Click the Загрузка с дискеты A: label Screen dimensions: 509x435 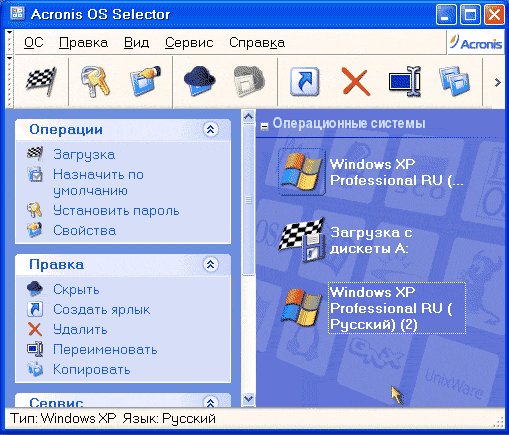[371, 240]
